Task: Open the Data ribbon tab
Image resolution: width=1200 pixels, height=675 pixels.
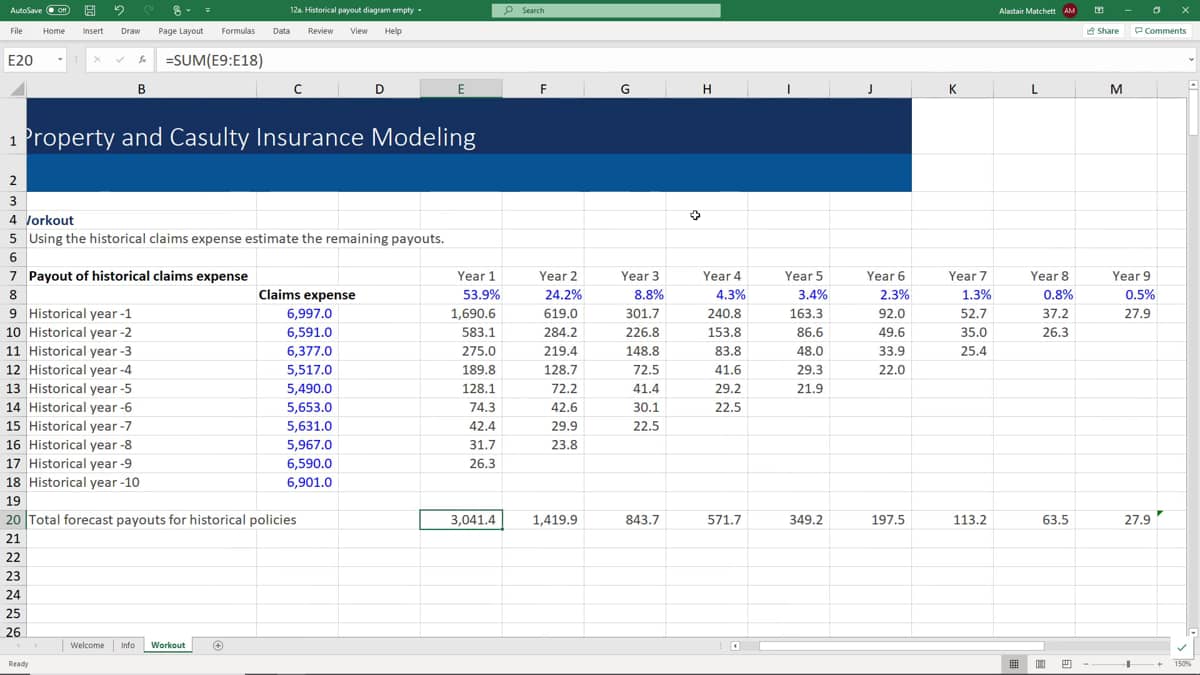Action: click(282, 31)
